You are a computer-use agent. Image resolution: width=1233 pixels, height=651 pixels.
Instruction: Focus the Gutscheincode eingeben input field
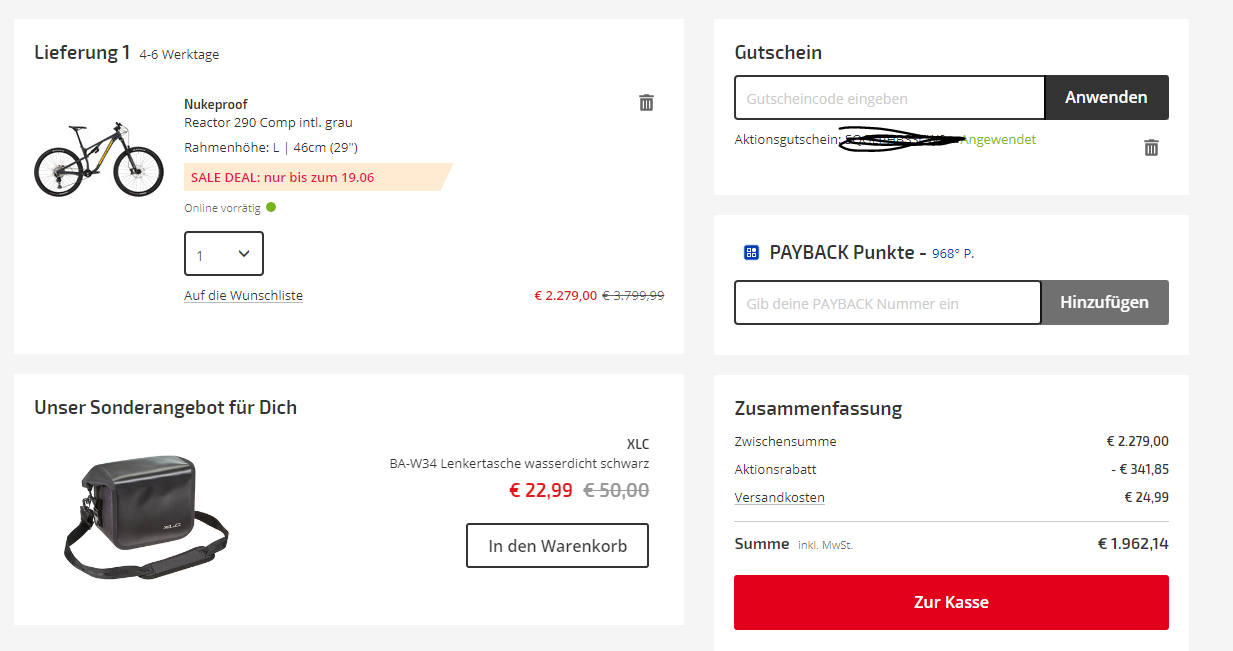(x=889, y=98)
